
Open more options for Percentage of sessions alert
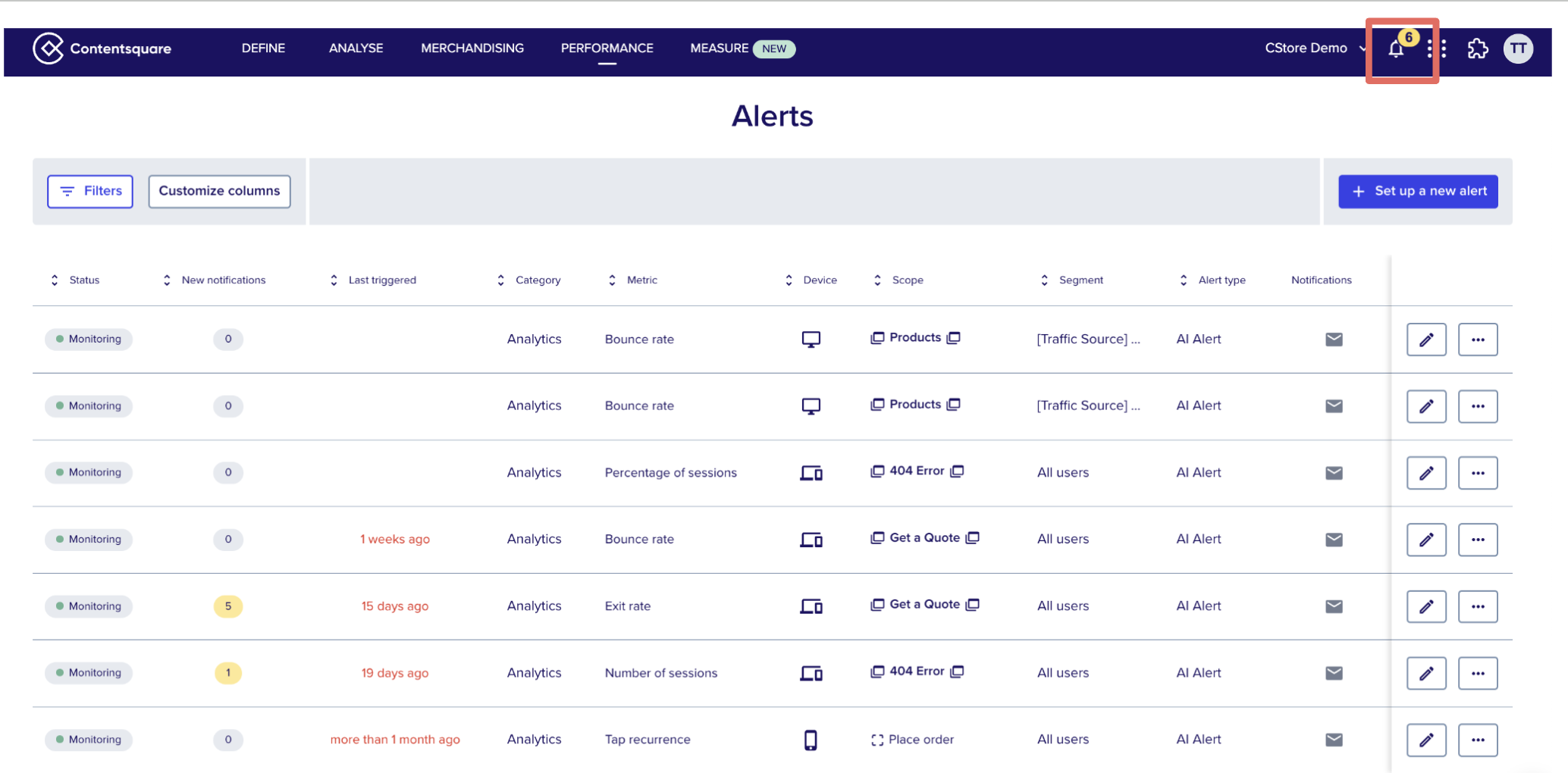1478,473
